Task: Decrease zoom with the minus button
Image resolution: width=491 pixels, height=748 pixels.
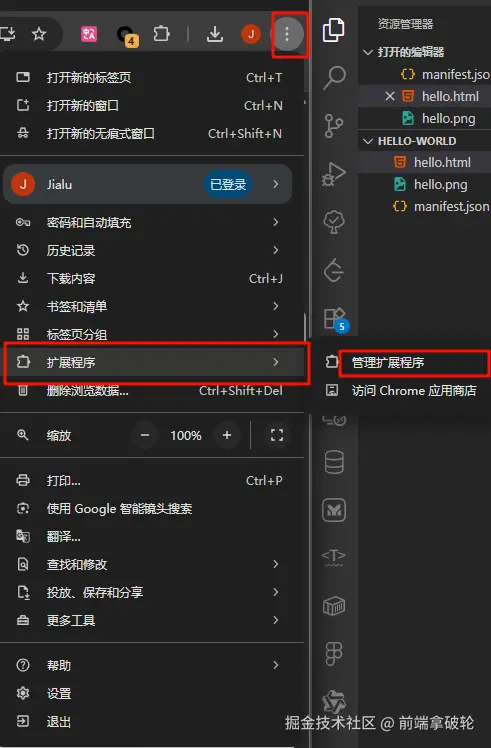Action: coord(145,435)
